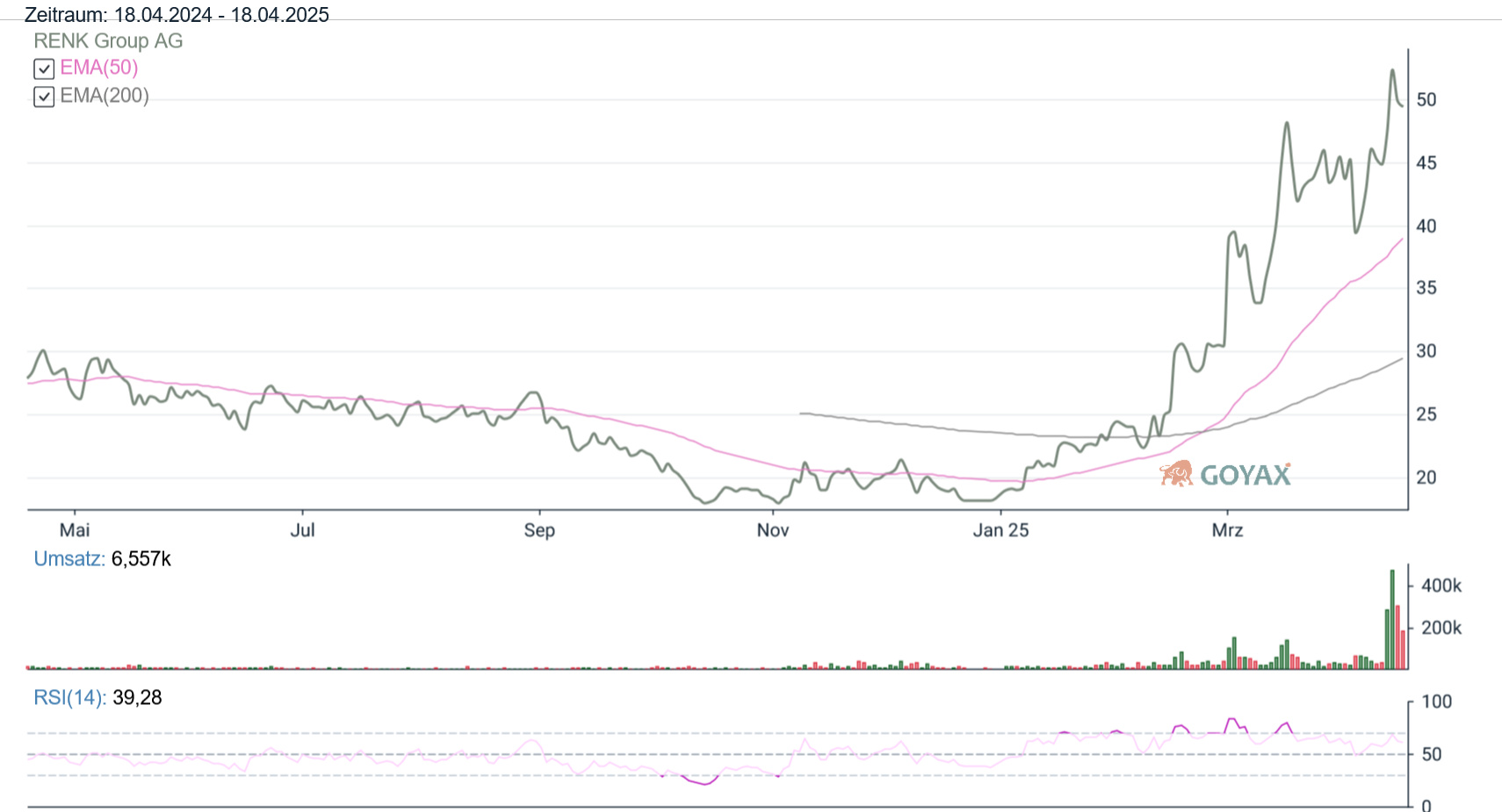Viewport: 1502px width, 812px height.
Task: Click the EMA(50) legend label
Action: coord(99,68)
